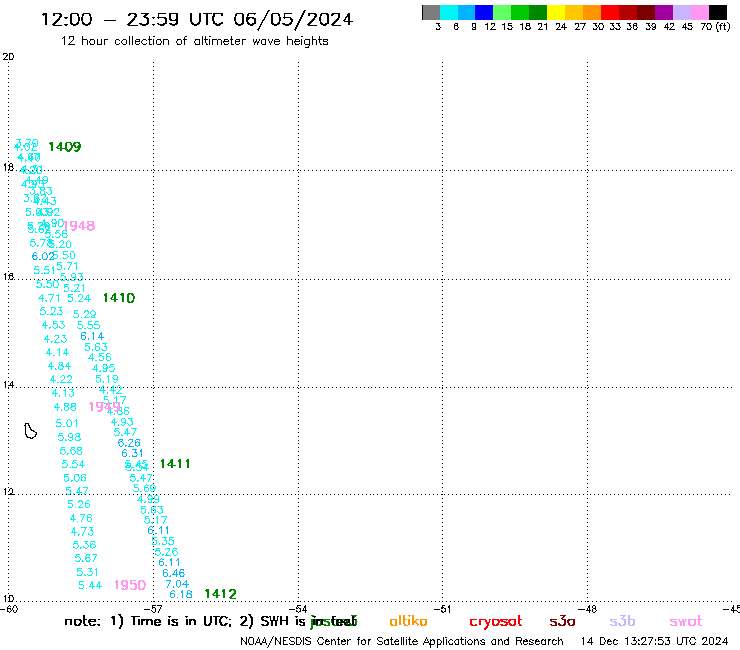Click the Barbados island outline on the map
This screenshot has height=650, width=740.
coord(30,431)
